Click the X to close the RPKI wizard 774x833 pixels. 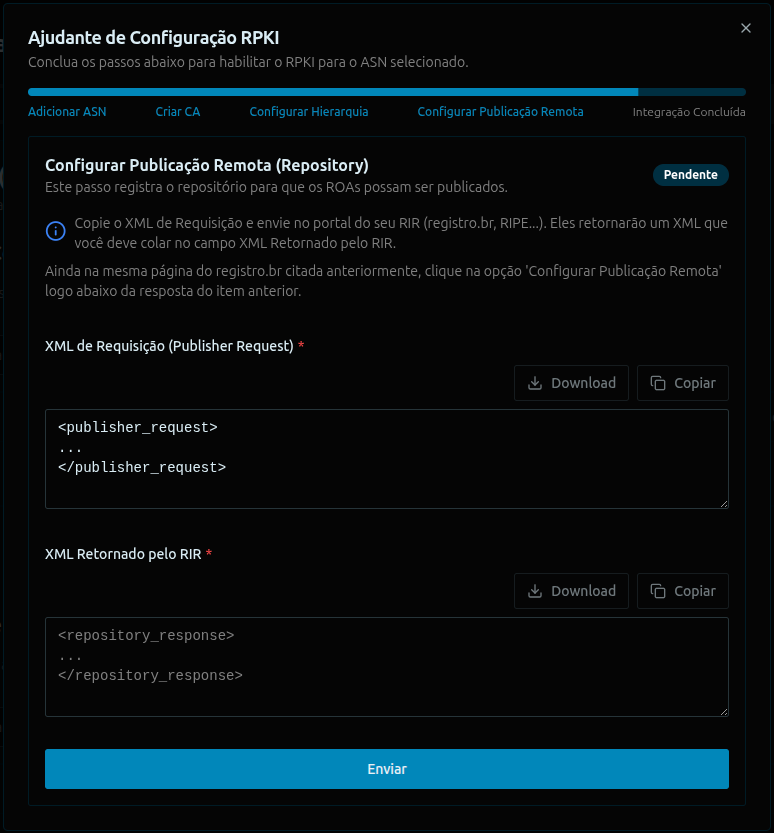coord(745,28)
